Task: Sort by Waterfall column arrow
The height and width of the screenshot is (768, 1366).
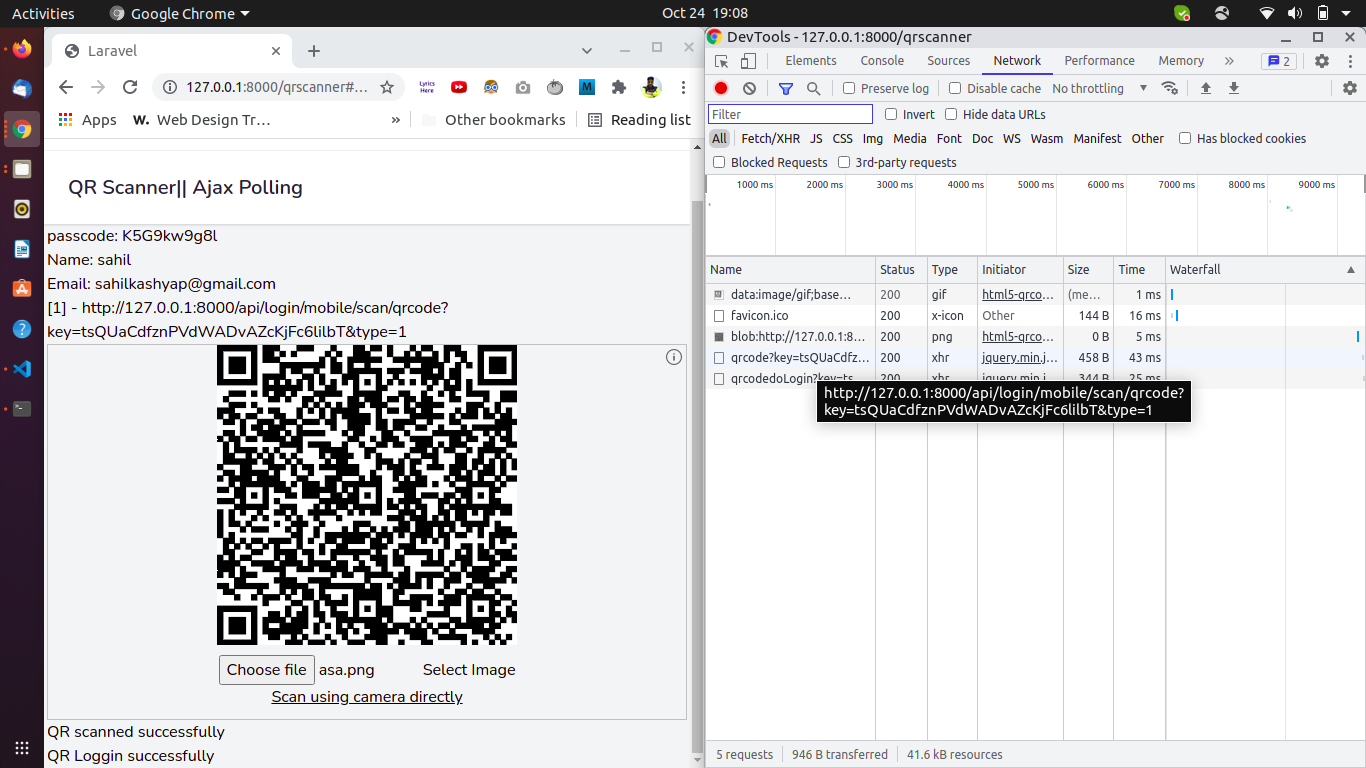Action: (1351, 270)
